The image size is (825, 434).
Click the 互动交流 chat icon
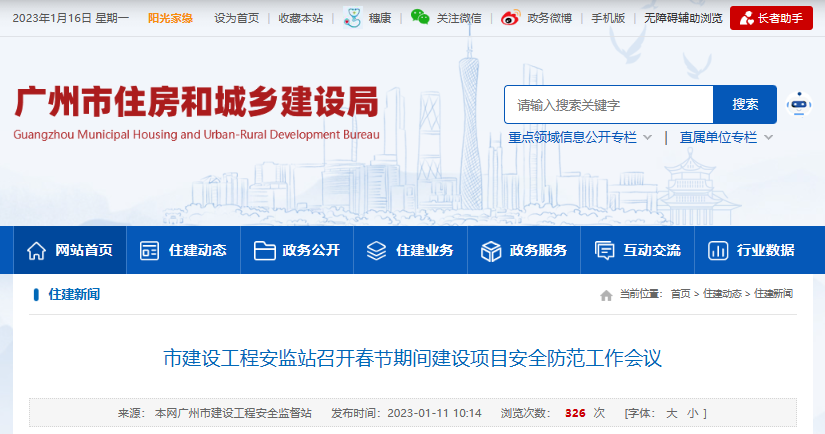604,250
